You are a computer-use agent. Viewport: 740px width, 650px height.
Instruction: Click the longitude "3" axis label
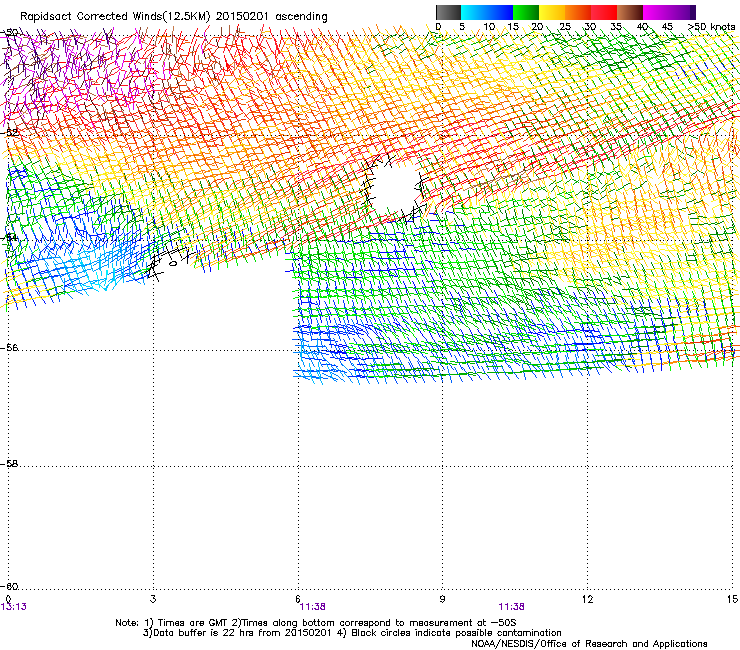click(x=153, y=599)
